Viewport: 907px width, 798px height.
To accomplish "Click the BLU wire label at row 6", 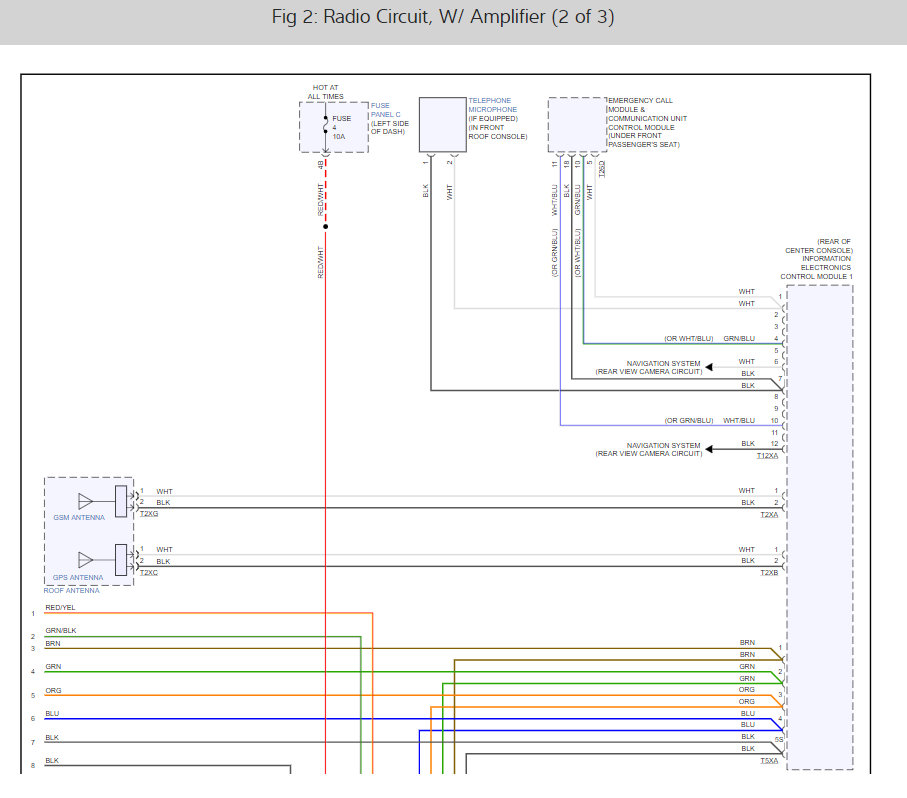I will (x=52, y=714).
